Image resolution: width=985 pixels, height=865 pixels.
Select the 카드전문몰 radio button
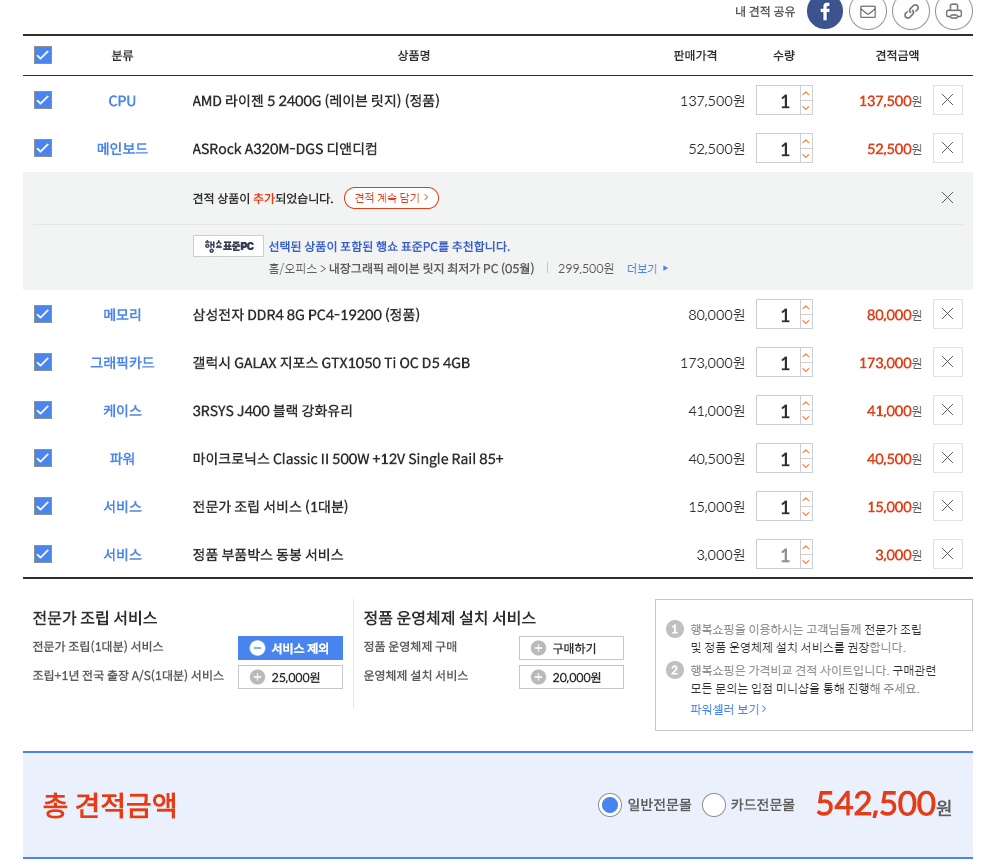point(714,805)
